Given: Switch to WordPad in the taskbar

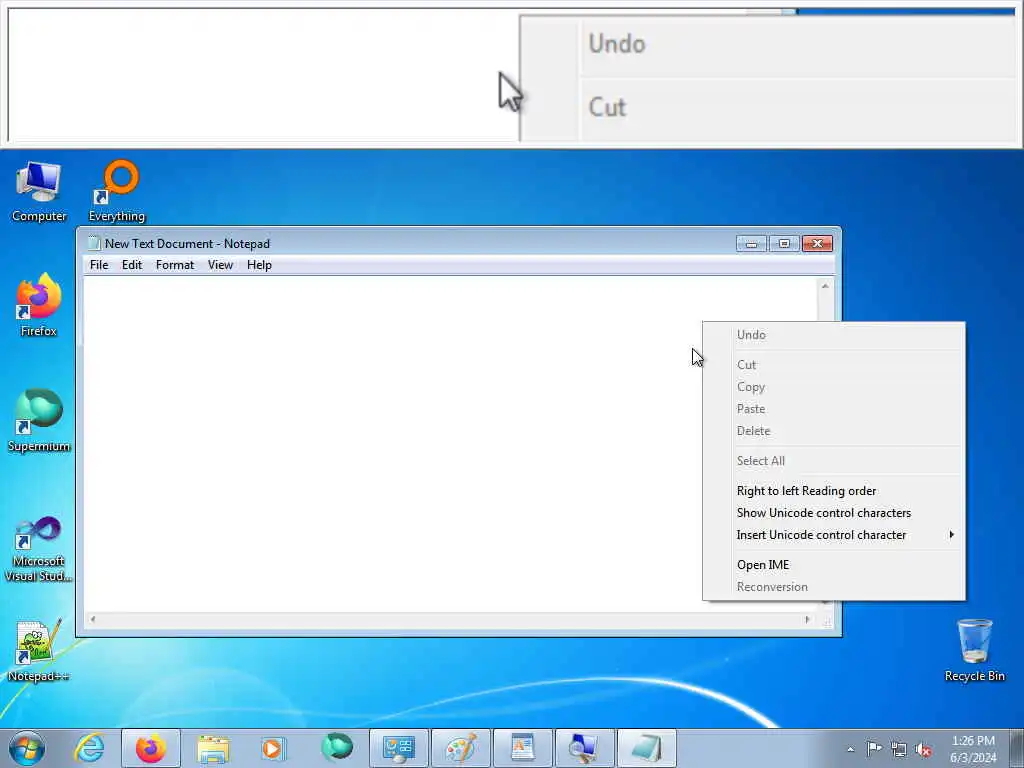Looking at the screenshot, I should click(523, 748).
